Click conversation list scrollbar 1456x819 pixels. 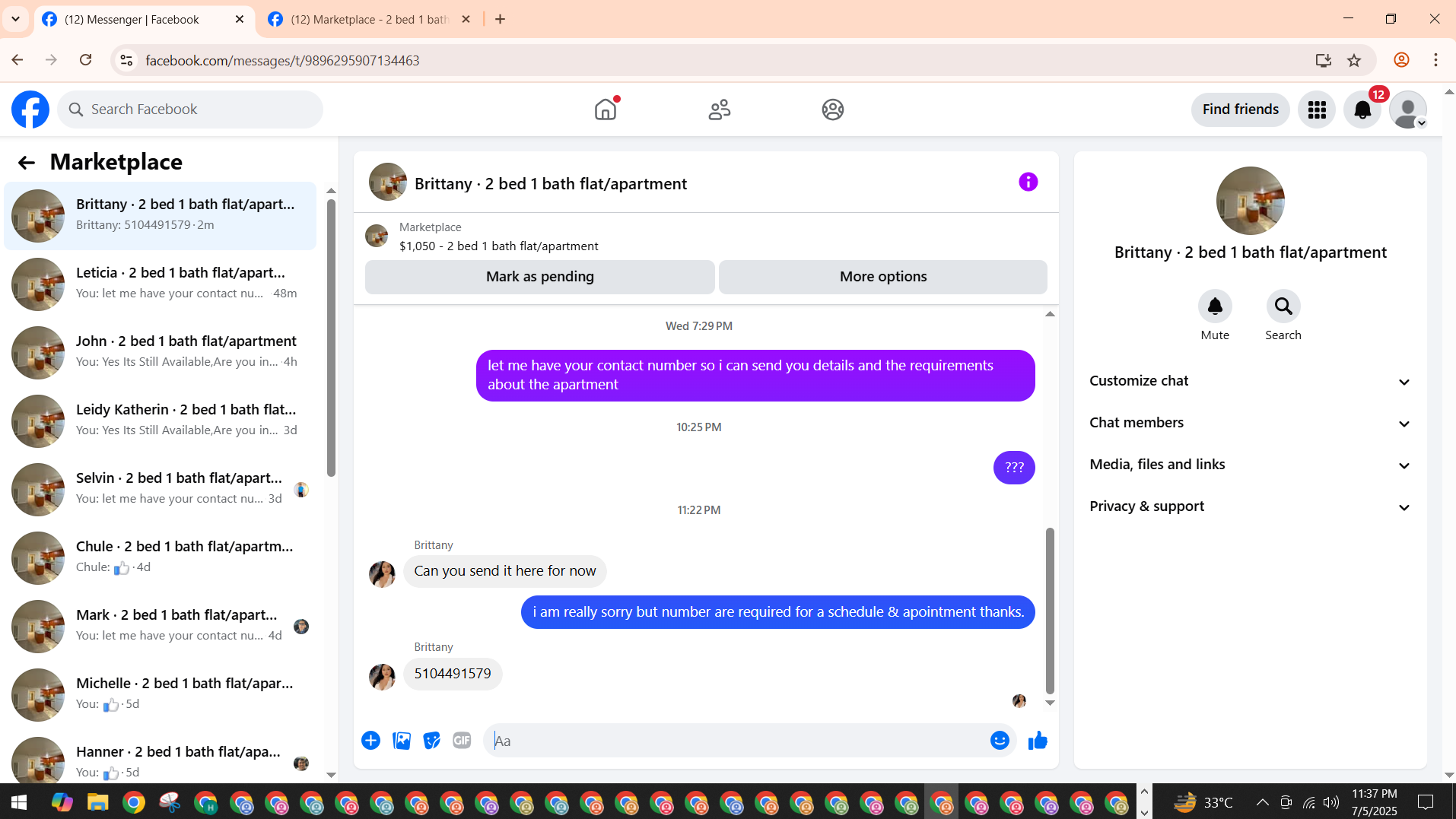coord(331,338)
